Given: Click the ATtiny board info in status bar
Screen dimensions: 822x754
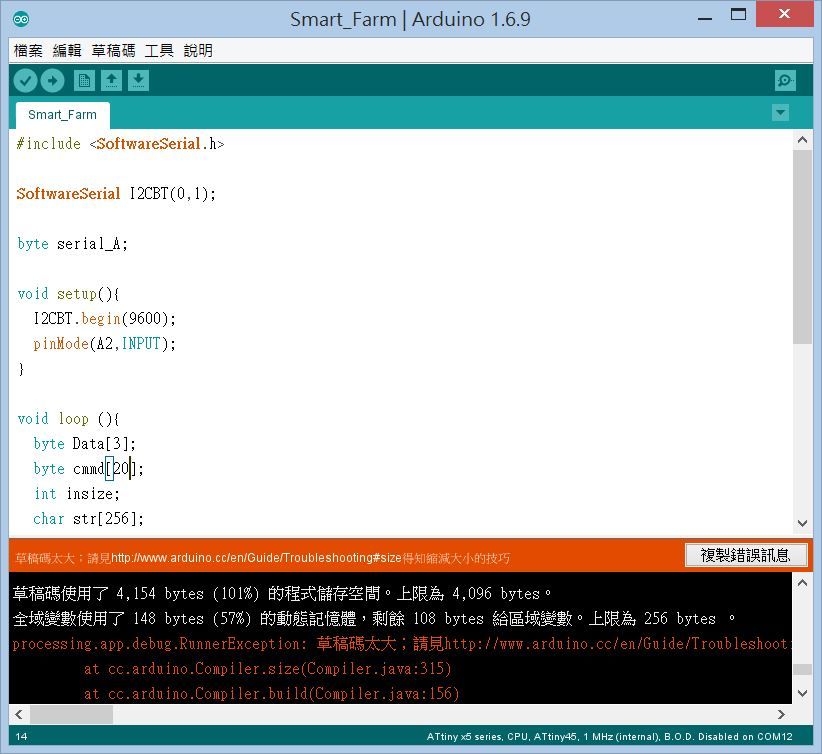Looking at the screenshot, I should [x=610, y=737].
